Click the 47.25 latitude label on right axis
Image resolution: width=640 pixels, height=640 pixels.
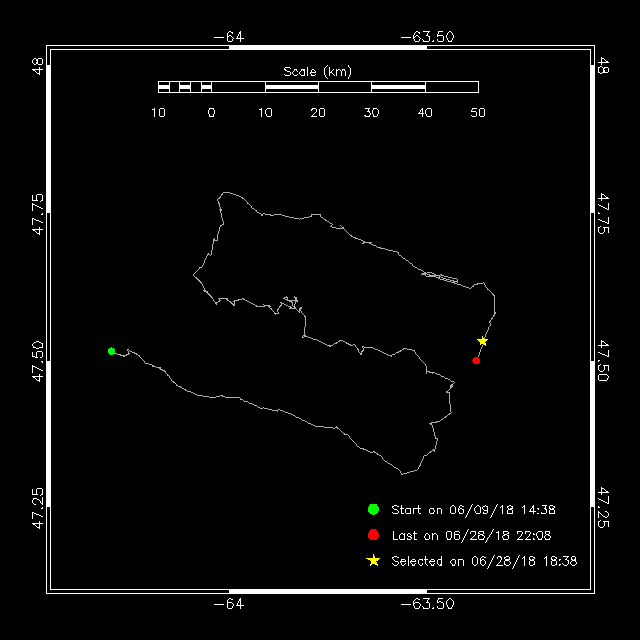point(602,507)
